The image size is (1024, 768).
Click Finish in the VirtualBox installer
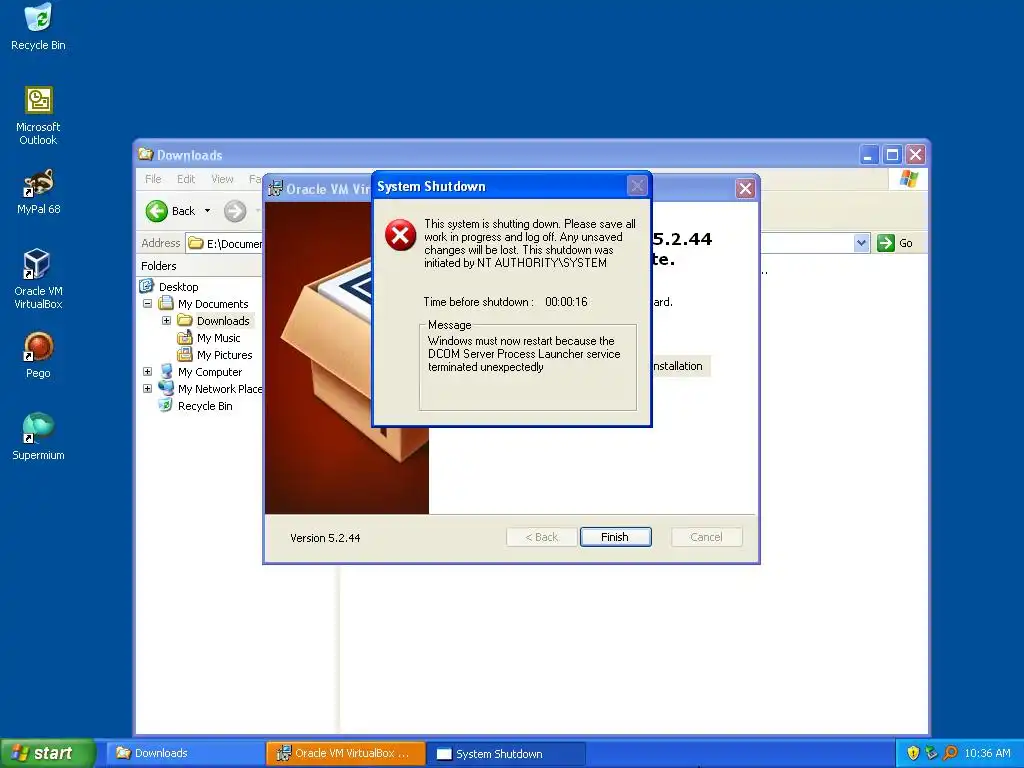(x=615, y=537)
